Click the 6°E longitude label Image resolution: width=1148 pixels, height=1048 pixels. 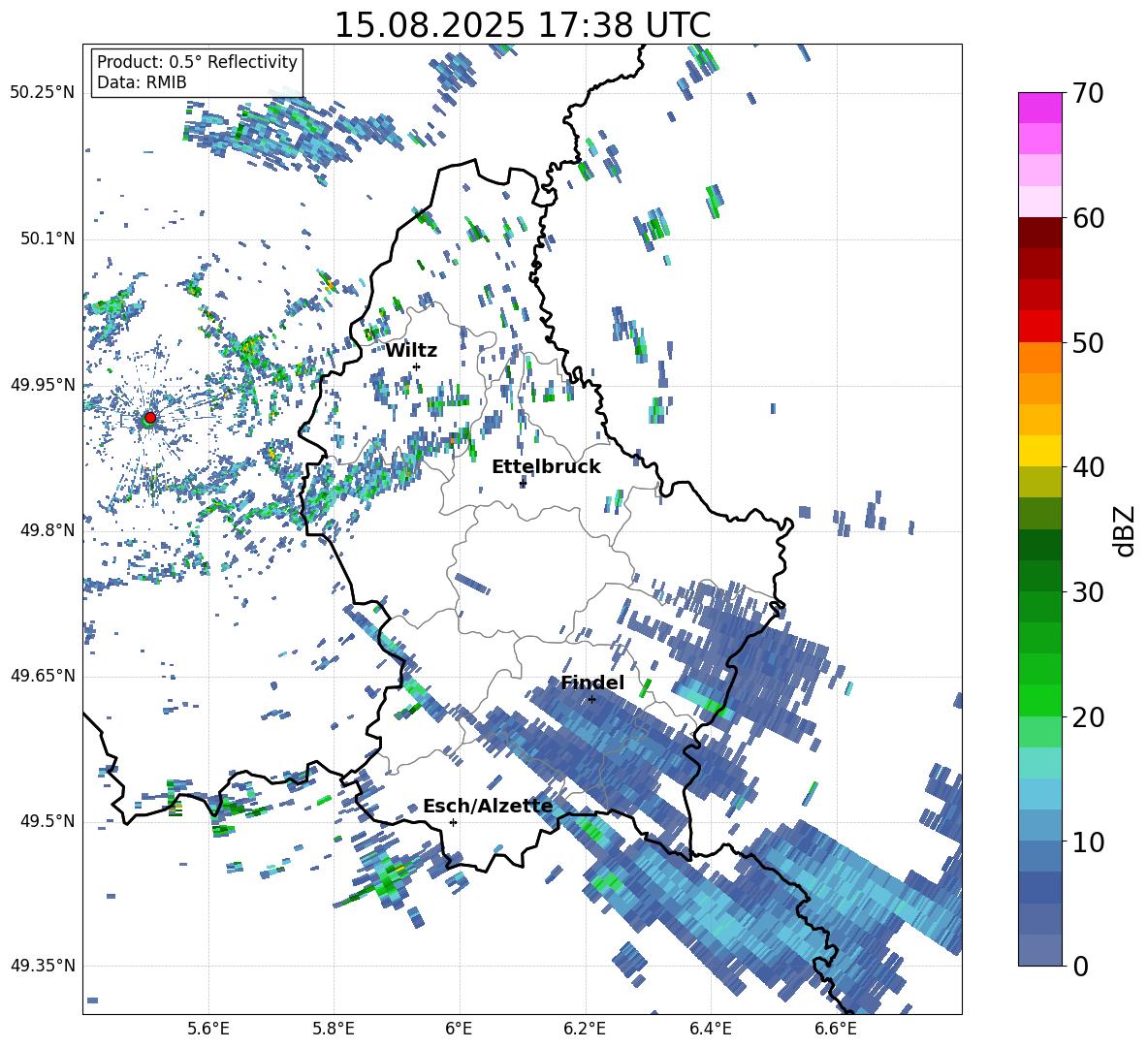pyautogui.click(x=459, y=1029)
